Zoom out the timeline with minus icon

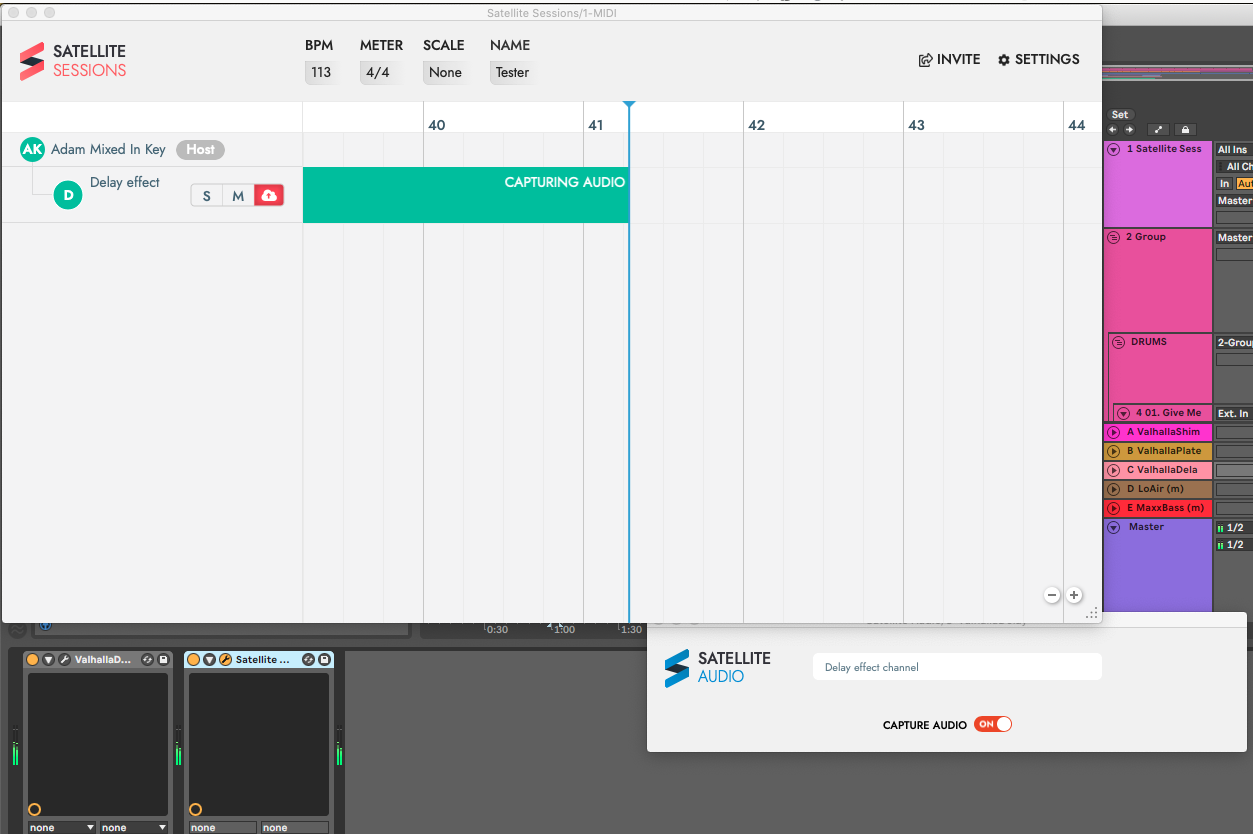pos(1052,595)
